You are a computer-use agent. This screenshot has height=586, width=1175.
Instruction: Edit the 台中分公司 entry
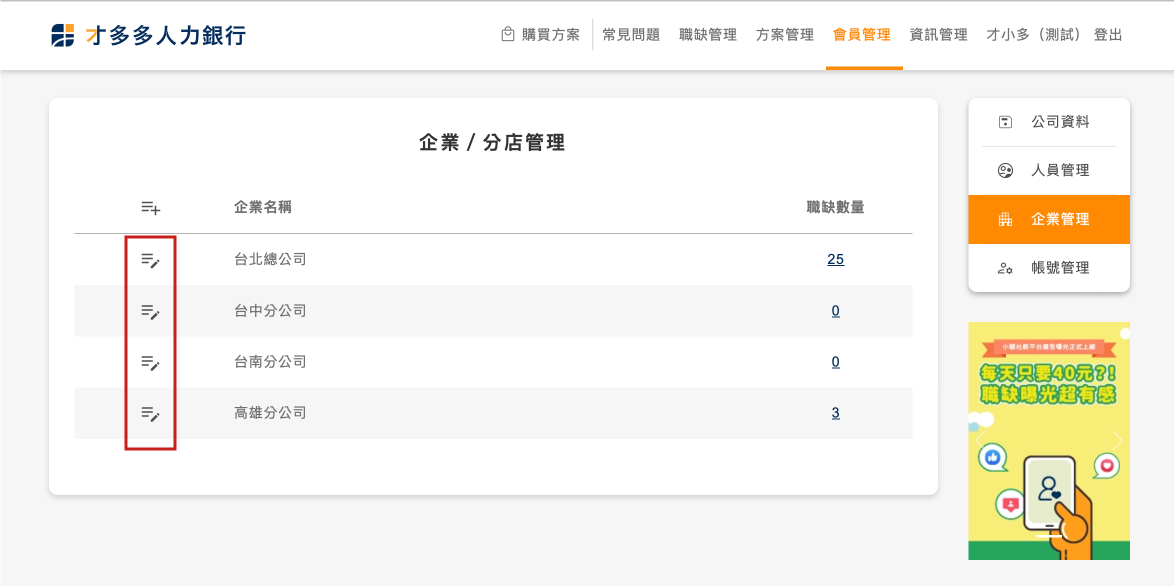click(150, 311)
